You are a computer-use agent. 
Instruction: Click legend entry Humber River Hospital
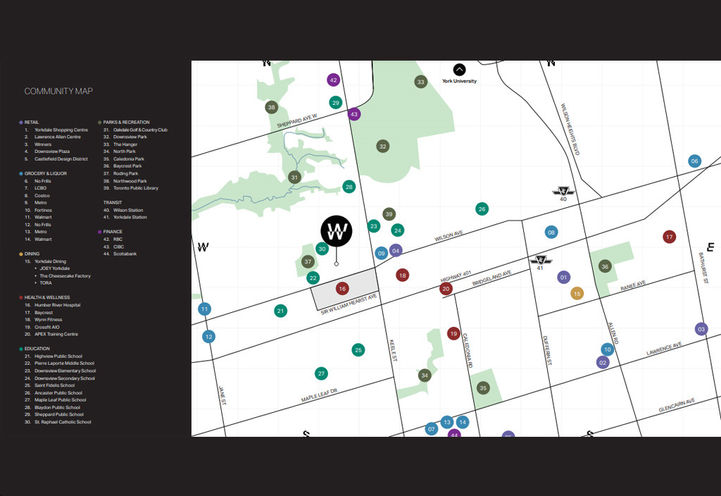coord(52,305)
